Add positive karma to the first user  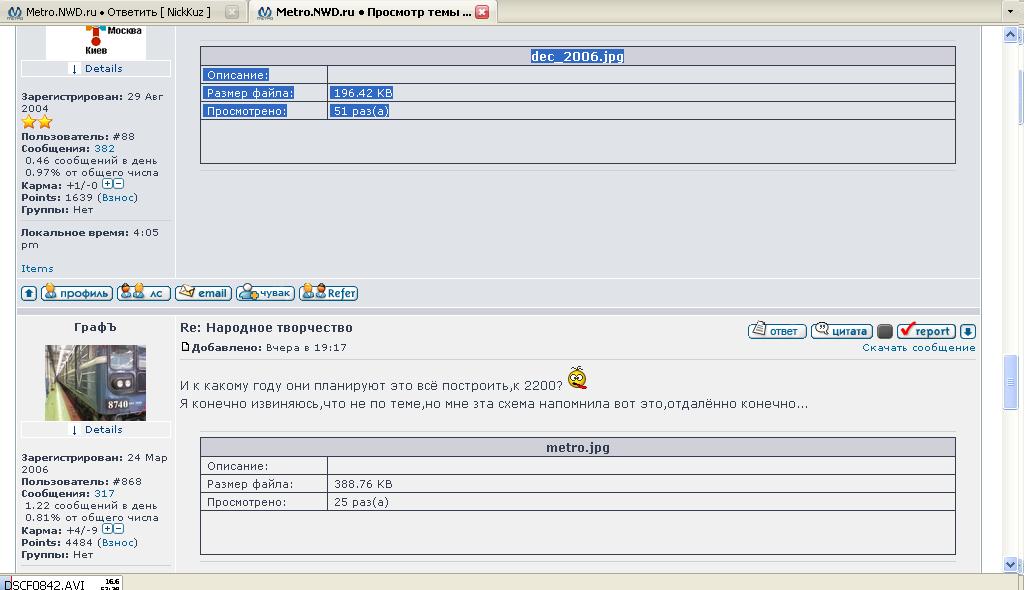tap(108, 185)
